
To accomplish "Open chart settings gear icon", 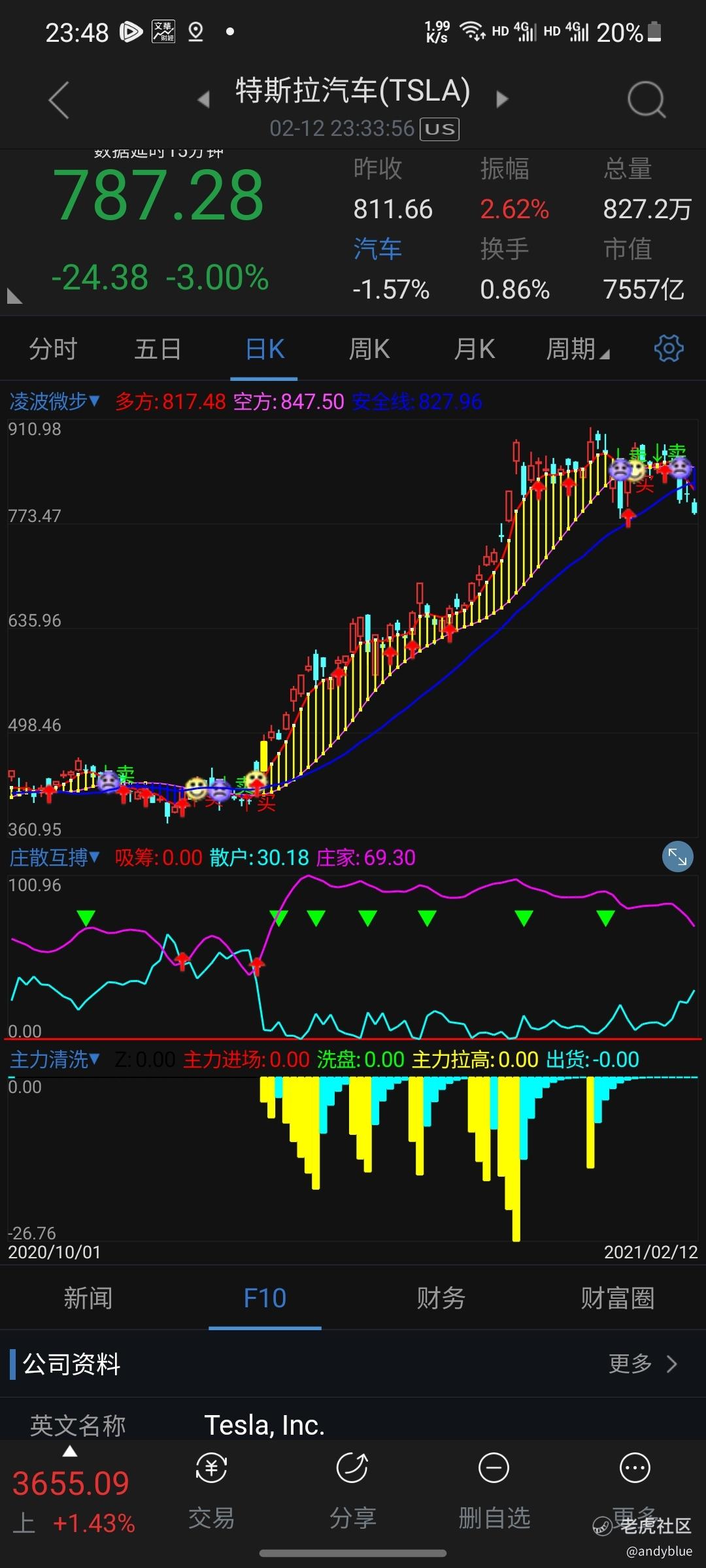I will click(669, 348).
